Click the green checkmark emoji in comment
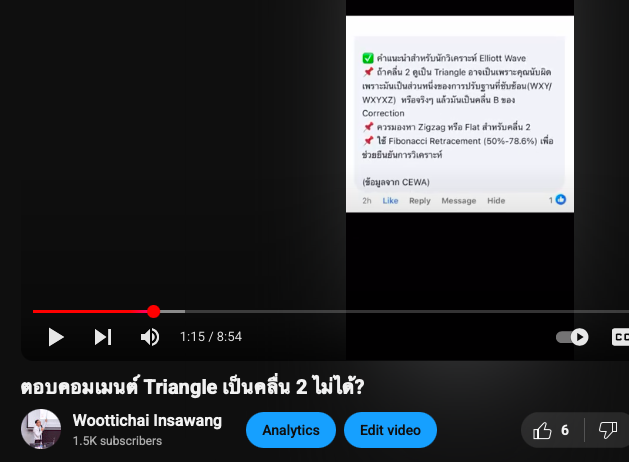The height and width of the screenshot is (462, 629). (368, 58)
